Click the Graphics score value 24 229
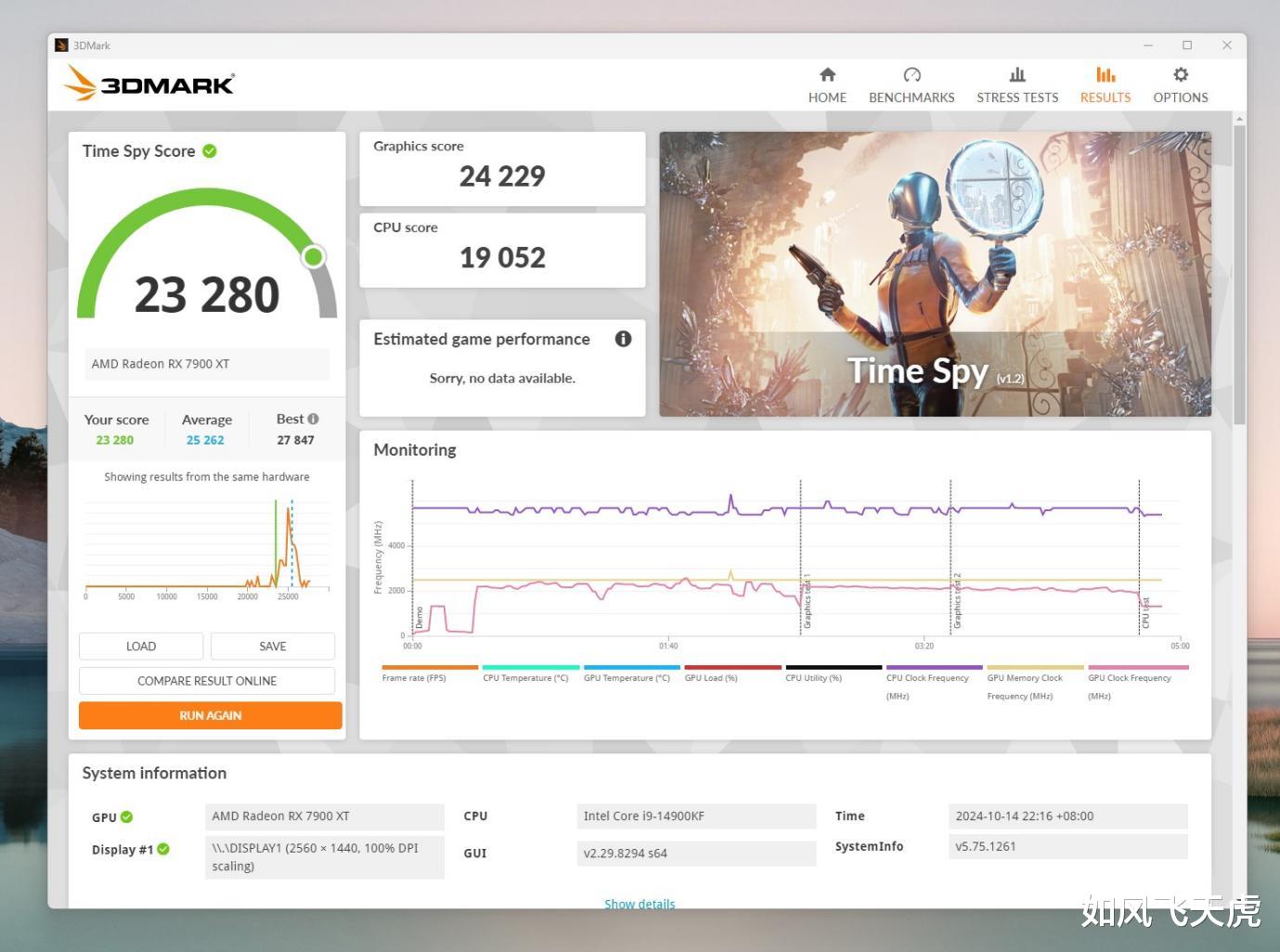1280x952 pixels. click(502, 176)
